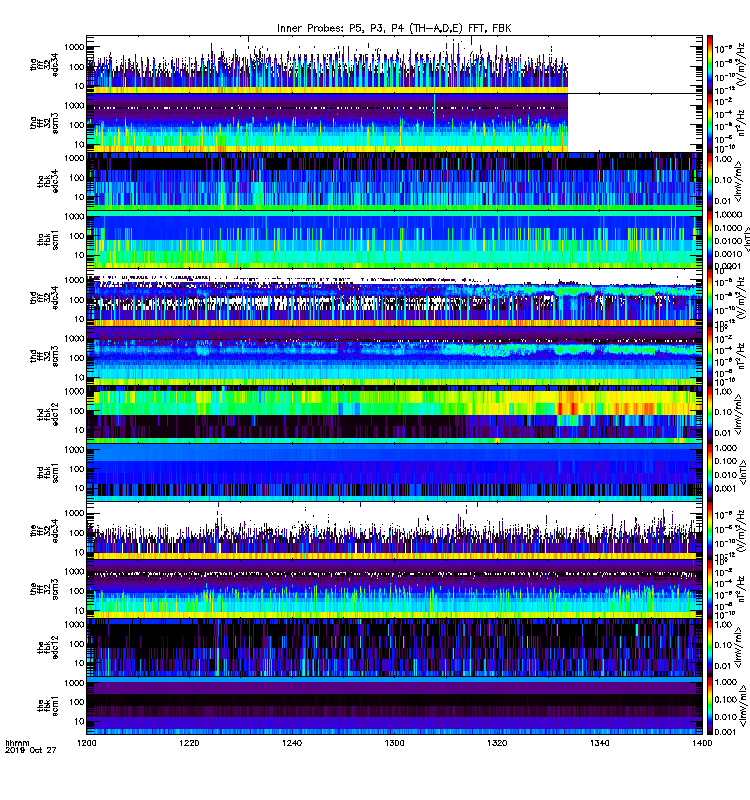The width and height of the screenshot is (750, 800).
Task: Click inside the the fff scm3 spectrogram
Action: point(394,589)
